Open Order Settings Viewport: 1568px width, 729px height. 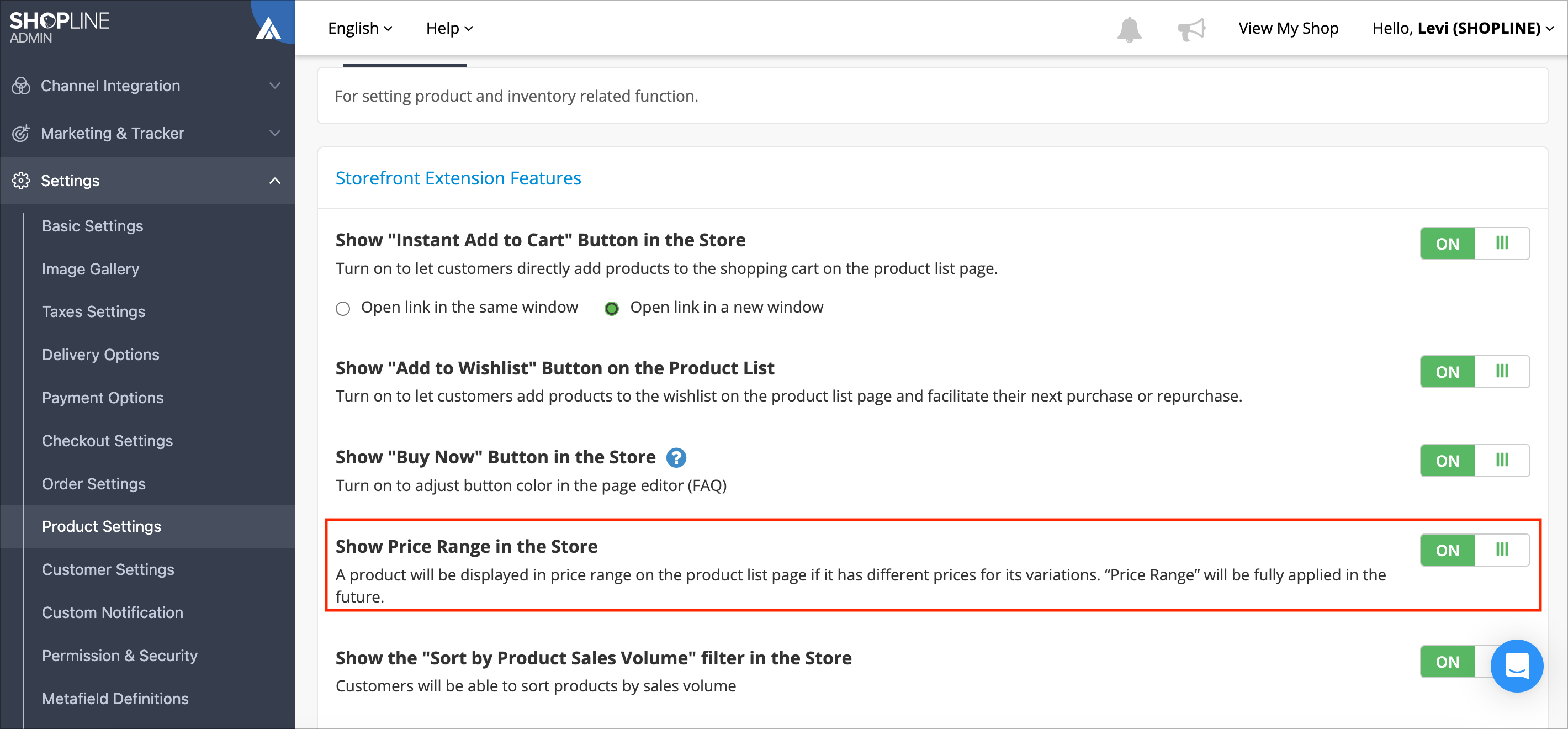94,484
